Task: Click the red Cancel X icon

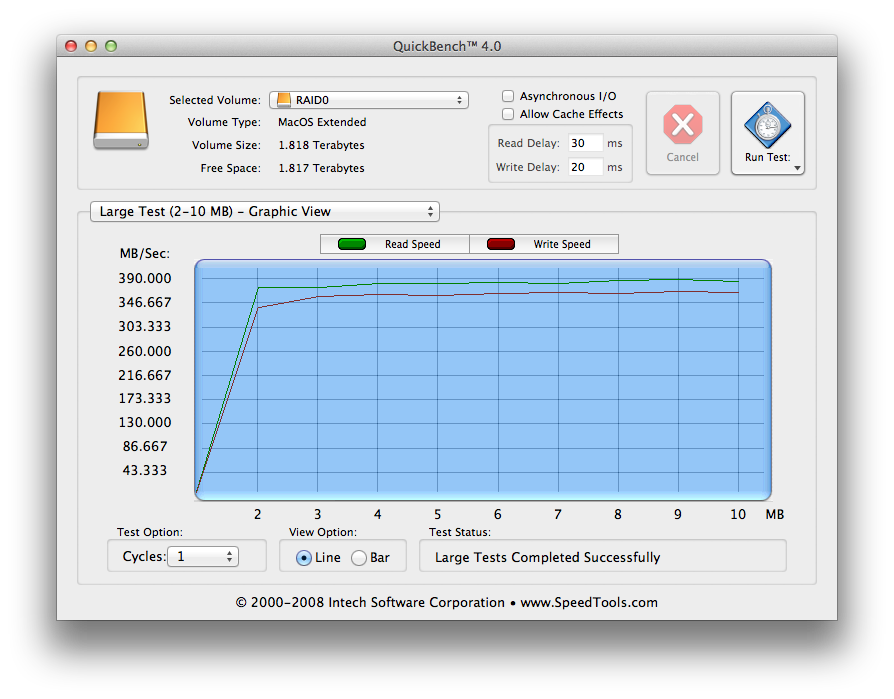Action: coord(682,124)
